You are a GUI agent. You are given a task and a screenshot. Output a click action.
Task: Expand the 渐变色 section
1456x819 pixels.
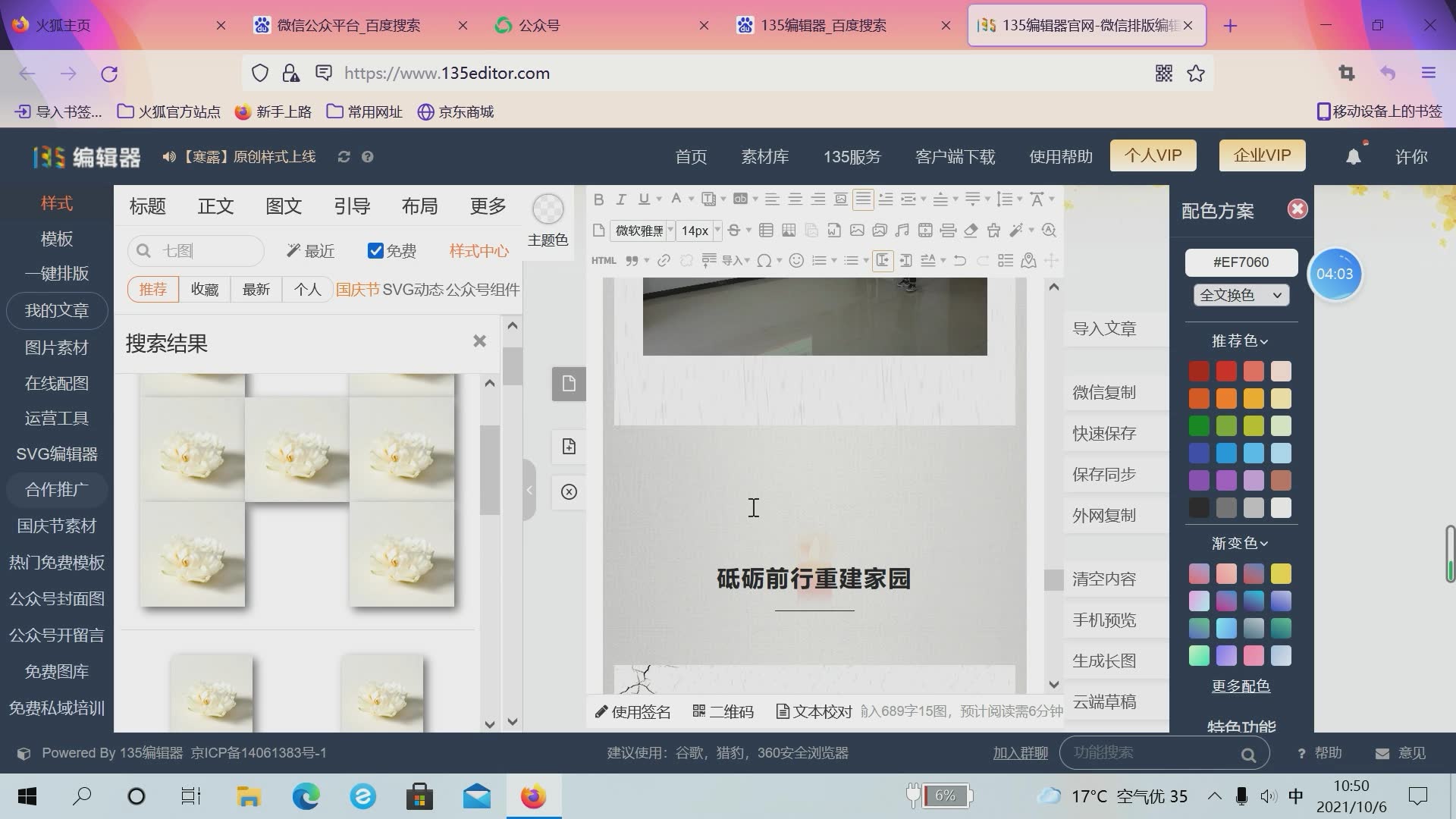[1240, 544]
